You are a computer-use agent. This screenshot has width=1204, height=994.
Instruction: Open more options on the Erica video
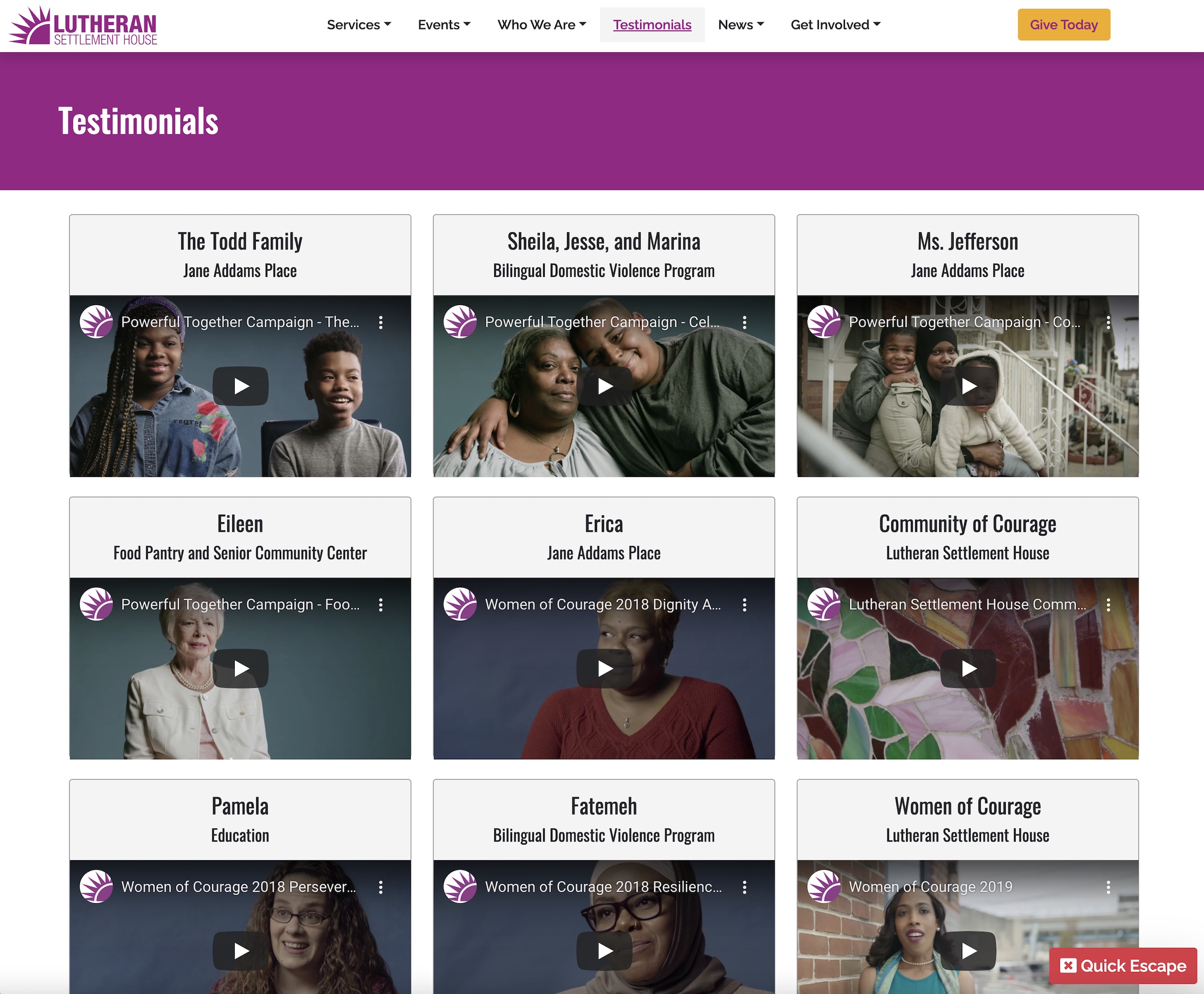(744, 605)
